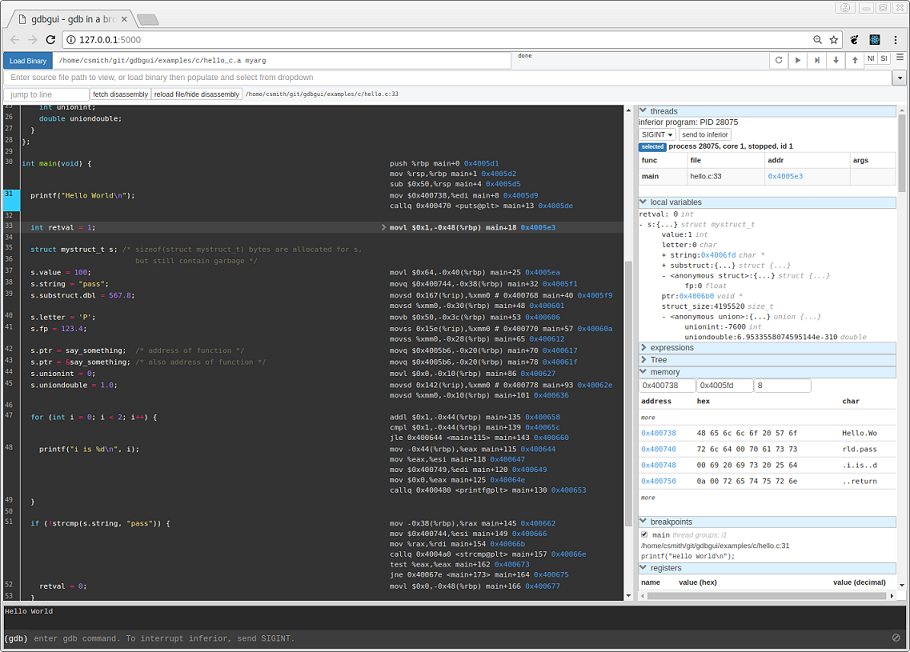The image size is (910, 652).
Task: Step over to next line icon
Action: [x=817, y=60]
